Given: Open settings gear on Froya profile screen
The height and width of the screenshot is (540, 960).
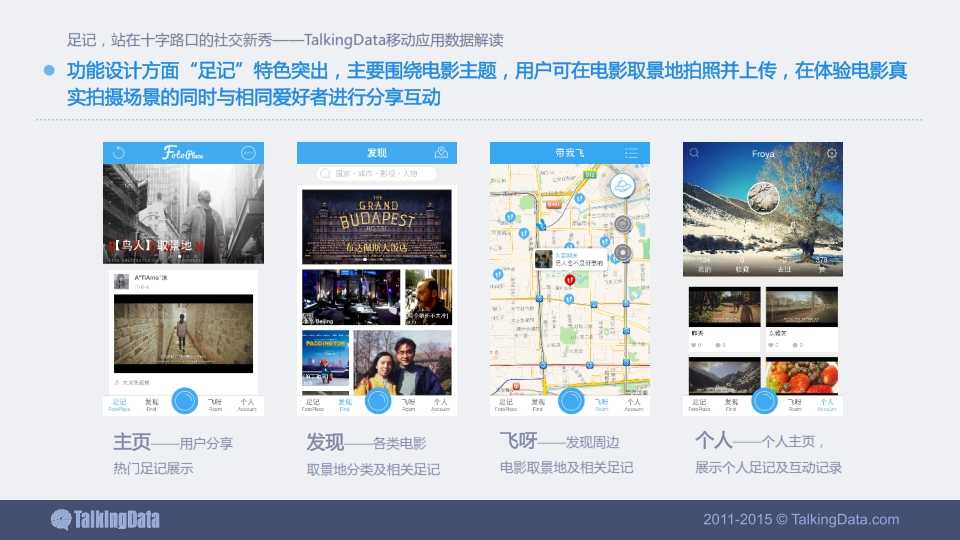Looking at the screenshot, I should coord(831,153).
